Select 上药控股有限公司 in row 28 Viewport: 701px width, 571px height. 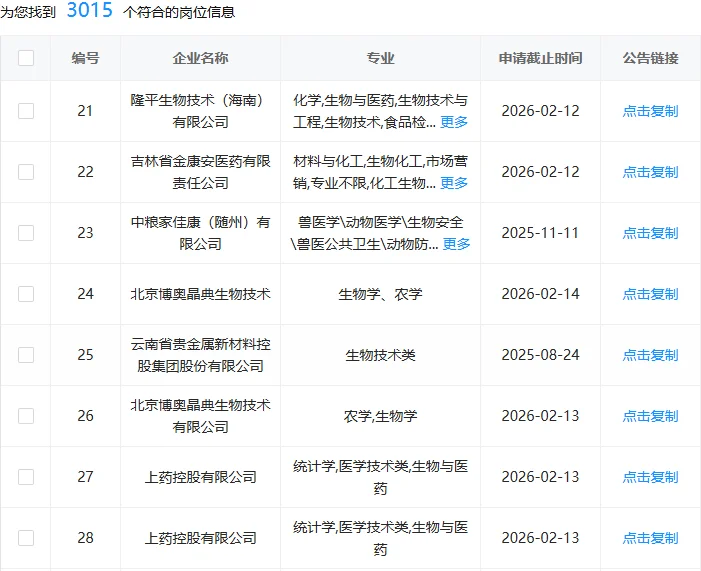pyautogui.click(x=200, y=538)
